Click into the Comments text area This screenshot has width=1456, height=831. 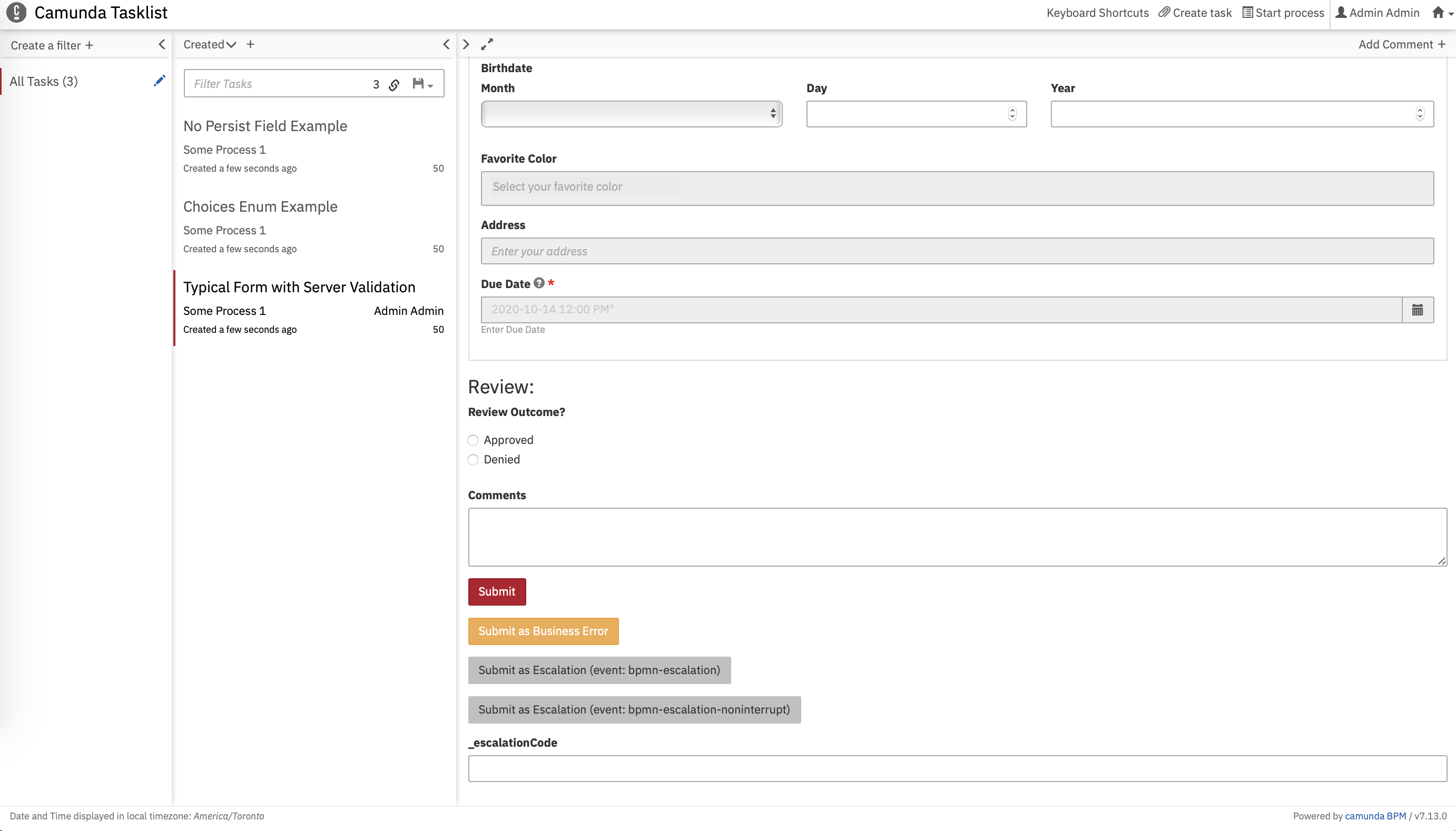tap(957, 537)
